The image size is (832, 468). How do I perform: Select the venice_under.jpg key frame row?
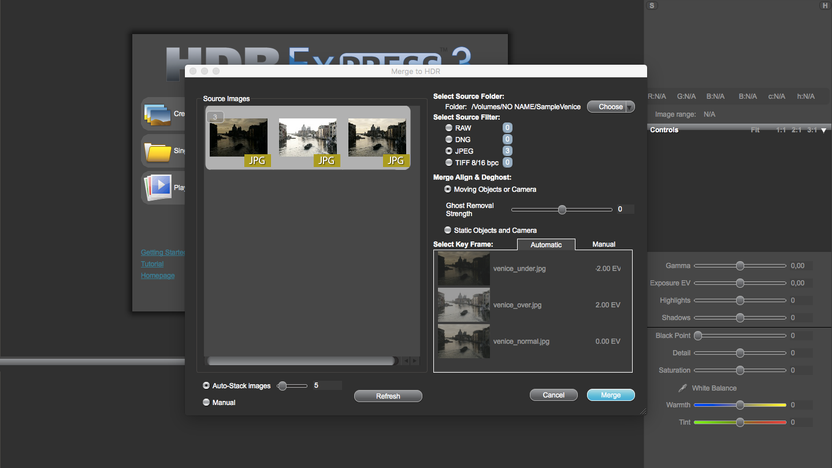pyautogui.click(x=533, y=268)
